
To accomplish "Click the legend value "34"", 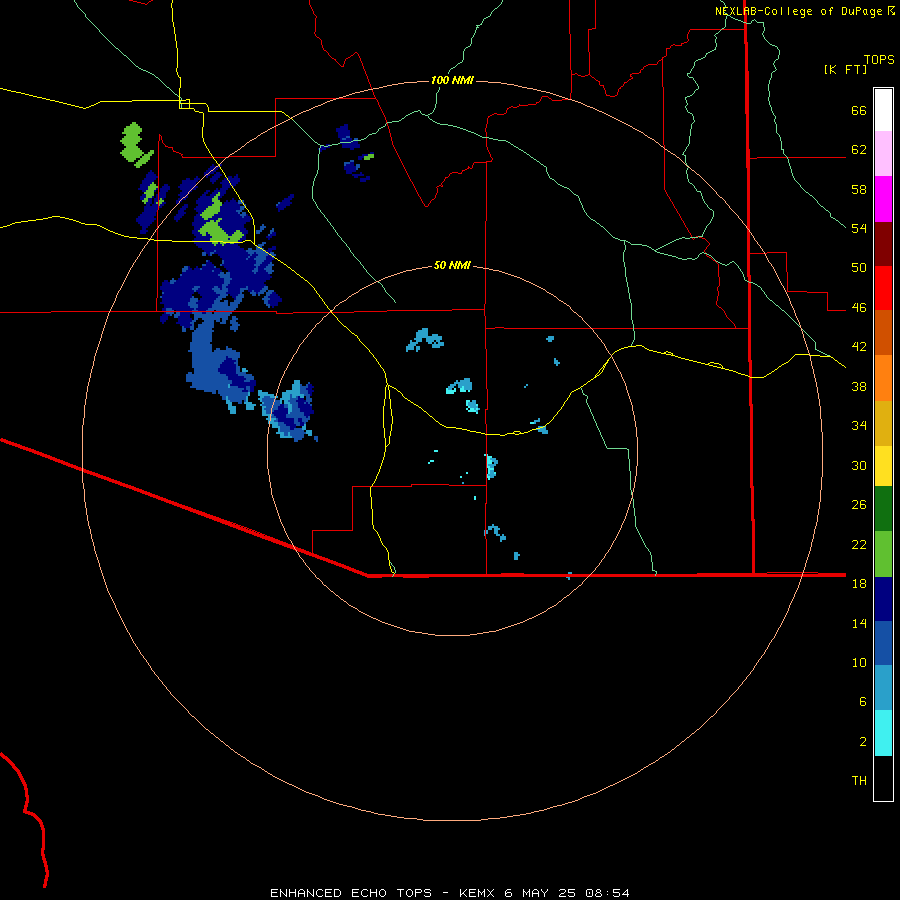I will [x=859, y=426].
